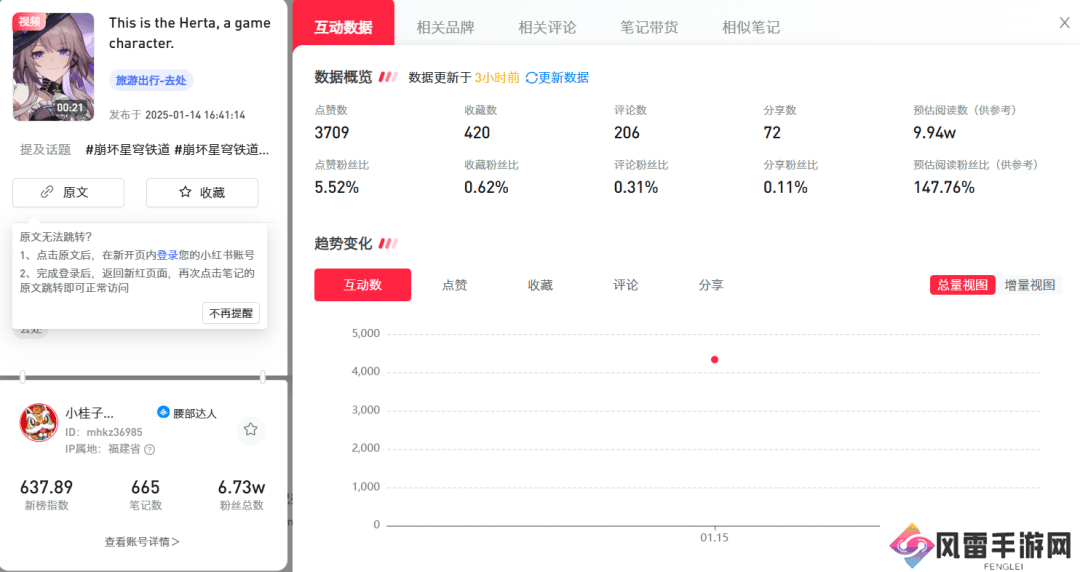The width and height of the screenshot is (1080, 572).
Task: Click the 评论数 value 206
Action: click(627, 132)
